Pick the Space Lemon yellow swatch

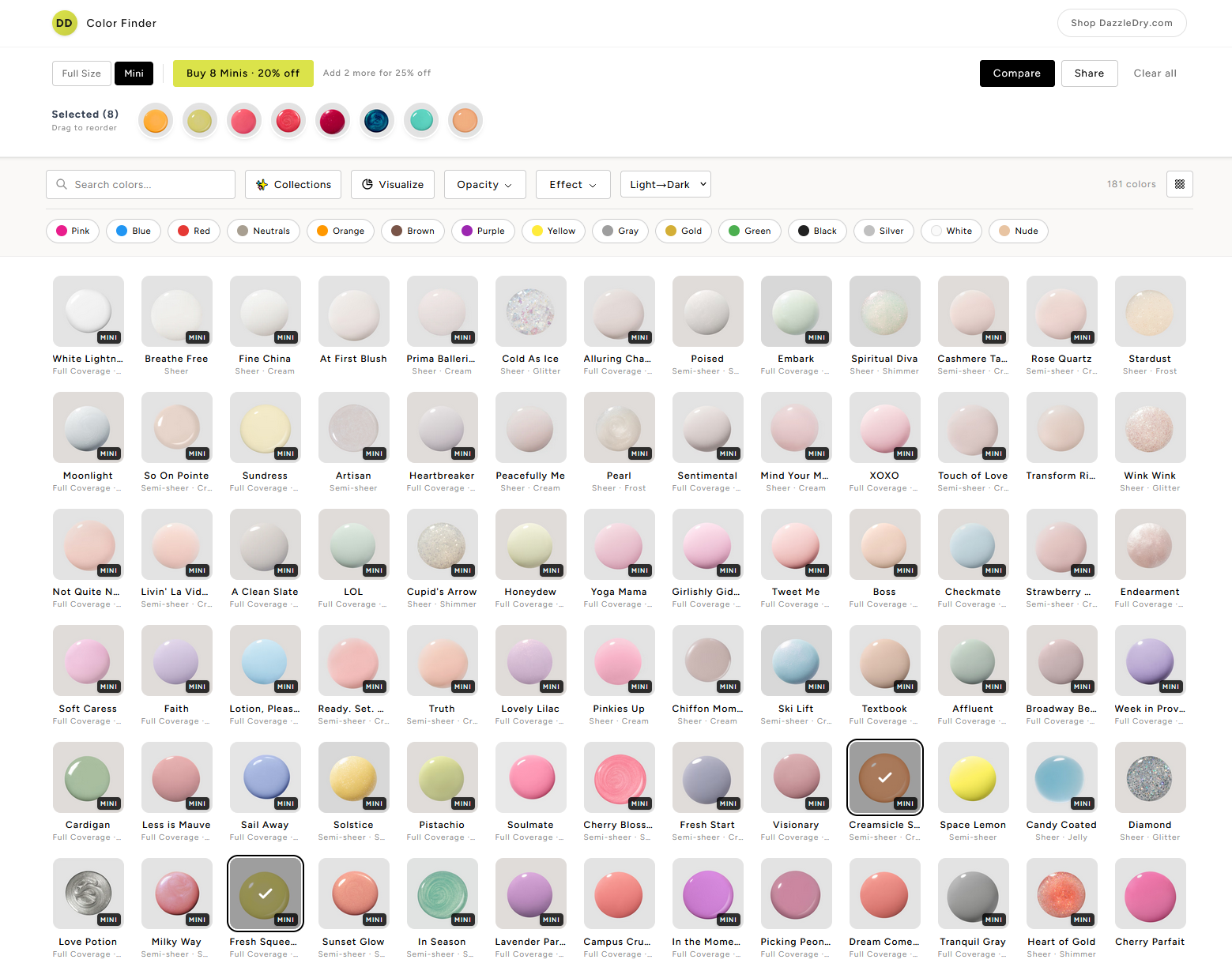tap(973, 777)
